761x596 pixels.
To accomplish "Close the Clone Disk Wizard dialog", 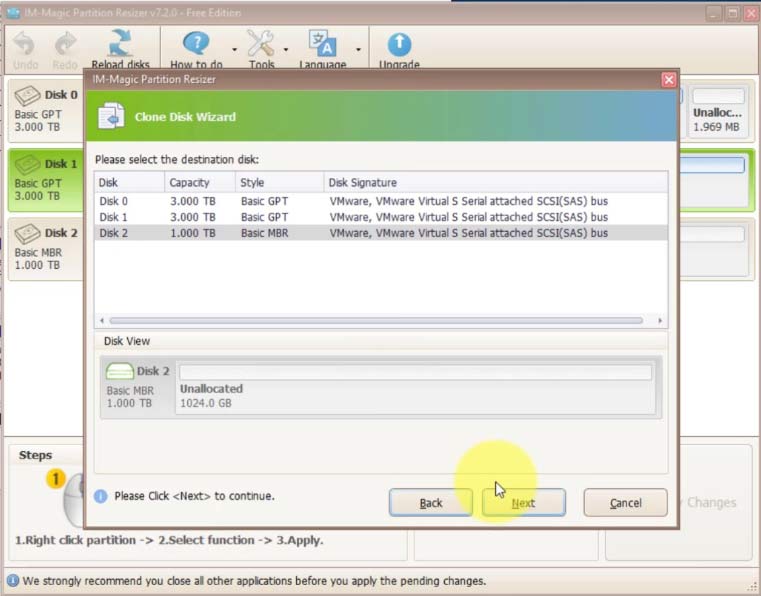I will pyautogui.click(x=668, y=80).
